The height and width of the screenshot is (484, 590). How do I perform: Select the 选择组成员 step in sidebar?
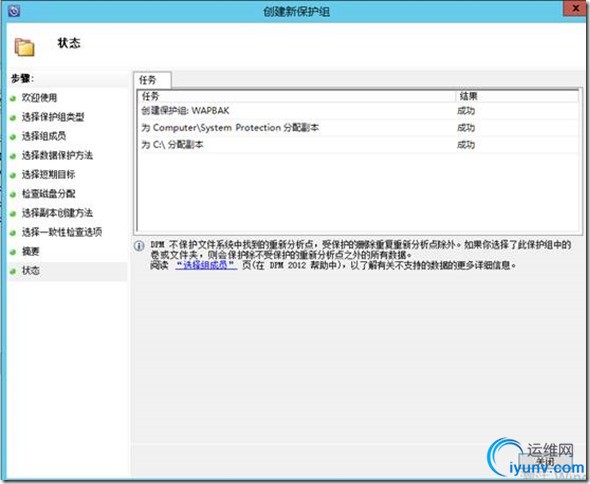44,136
